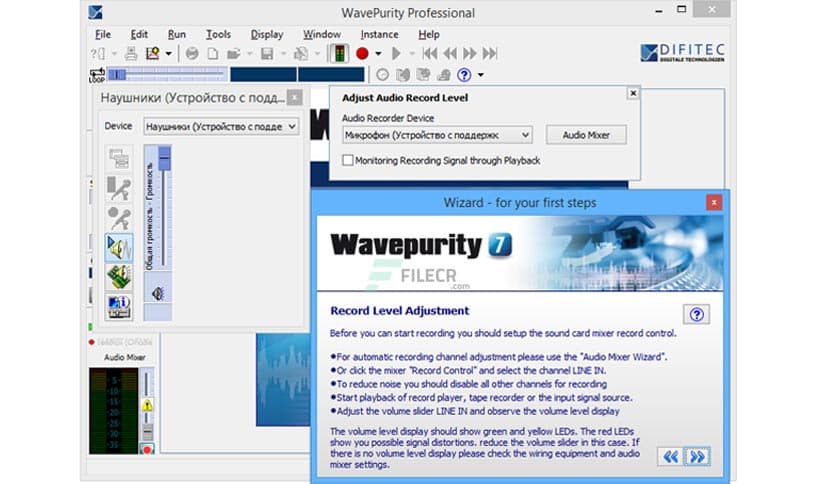Viewport: 836px width, 484px height.
Task: Click the context help question-mark icon at toolbar start
Action: click(98, 53)
